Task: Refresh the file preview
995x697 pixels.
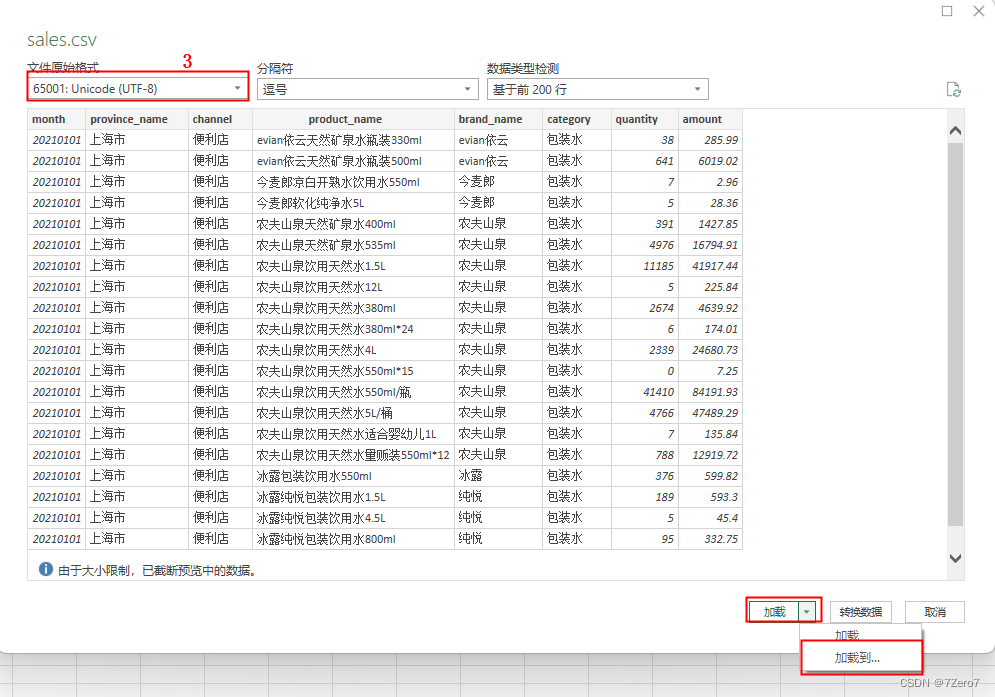Action: click(x=955, y=88)
